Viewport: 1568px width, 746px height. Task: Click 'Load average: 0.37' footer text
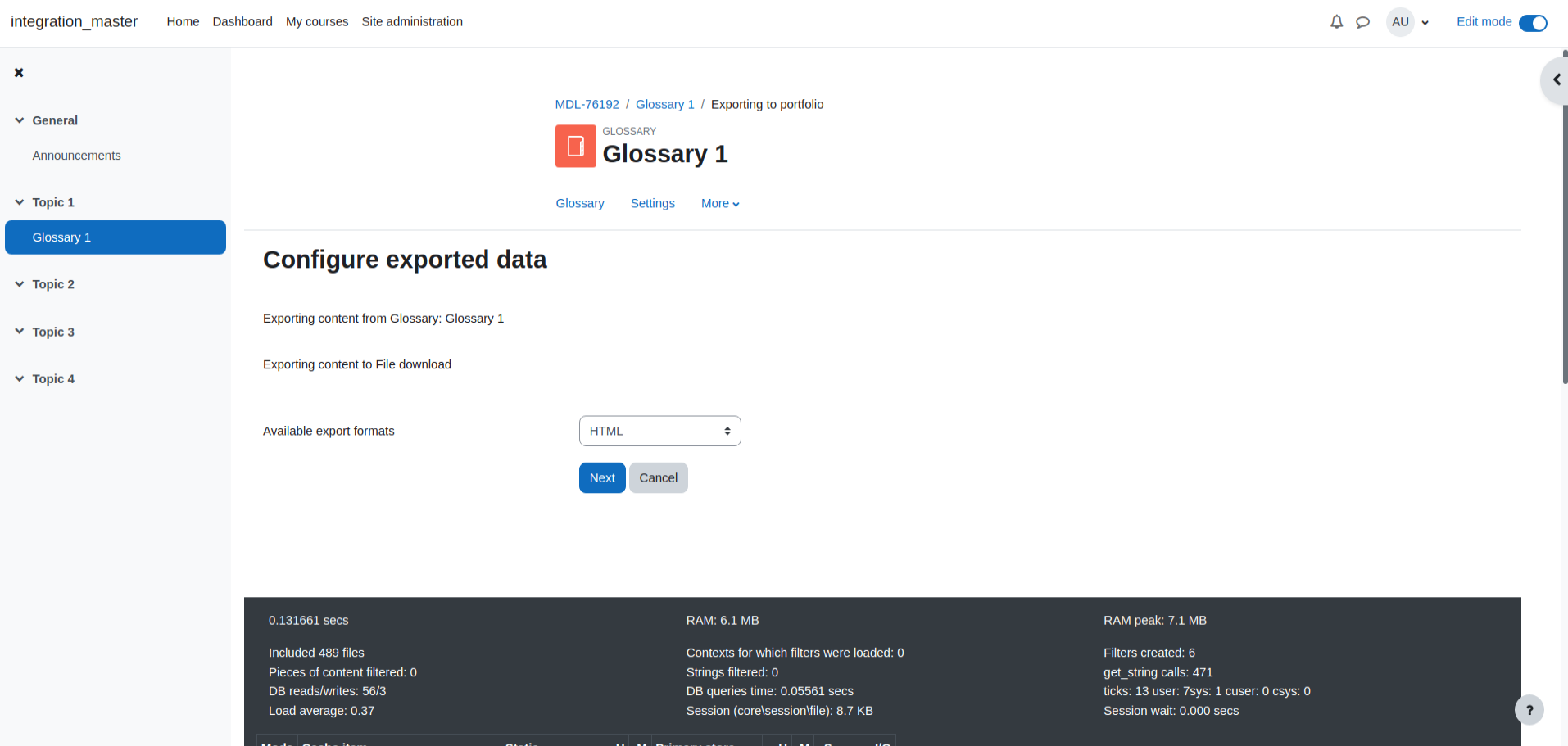coord(321,711)
